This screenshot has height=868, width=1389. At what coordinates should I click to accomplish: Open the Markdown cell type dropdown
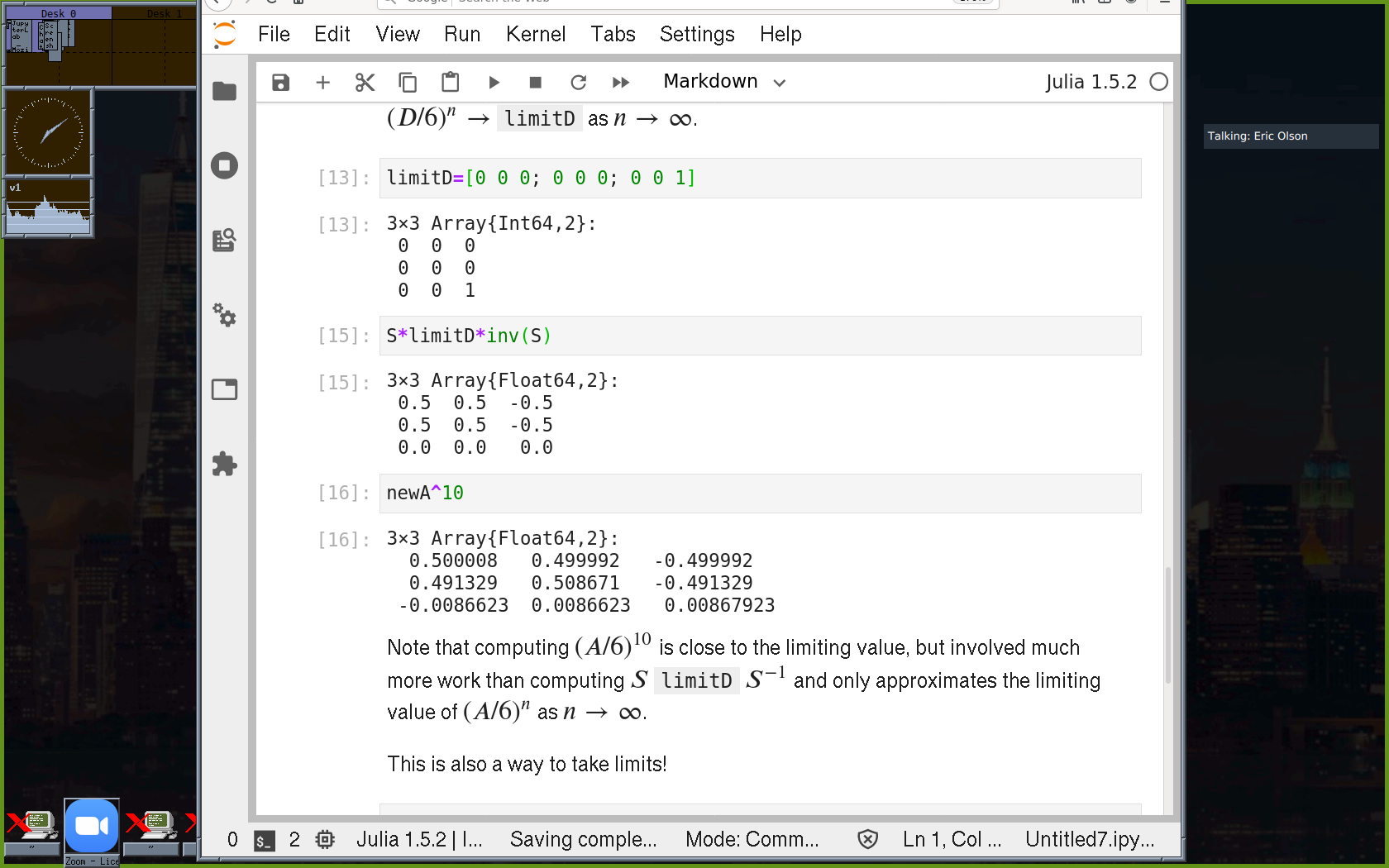pos(723,82)
